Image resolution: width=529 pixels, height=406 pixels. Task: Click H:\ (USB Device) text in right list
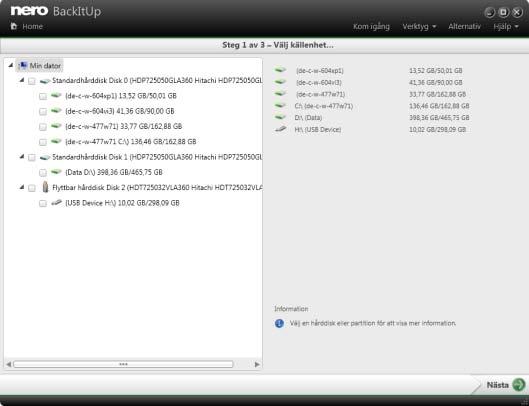317,129
